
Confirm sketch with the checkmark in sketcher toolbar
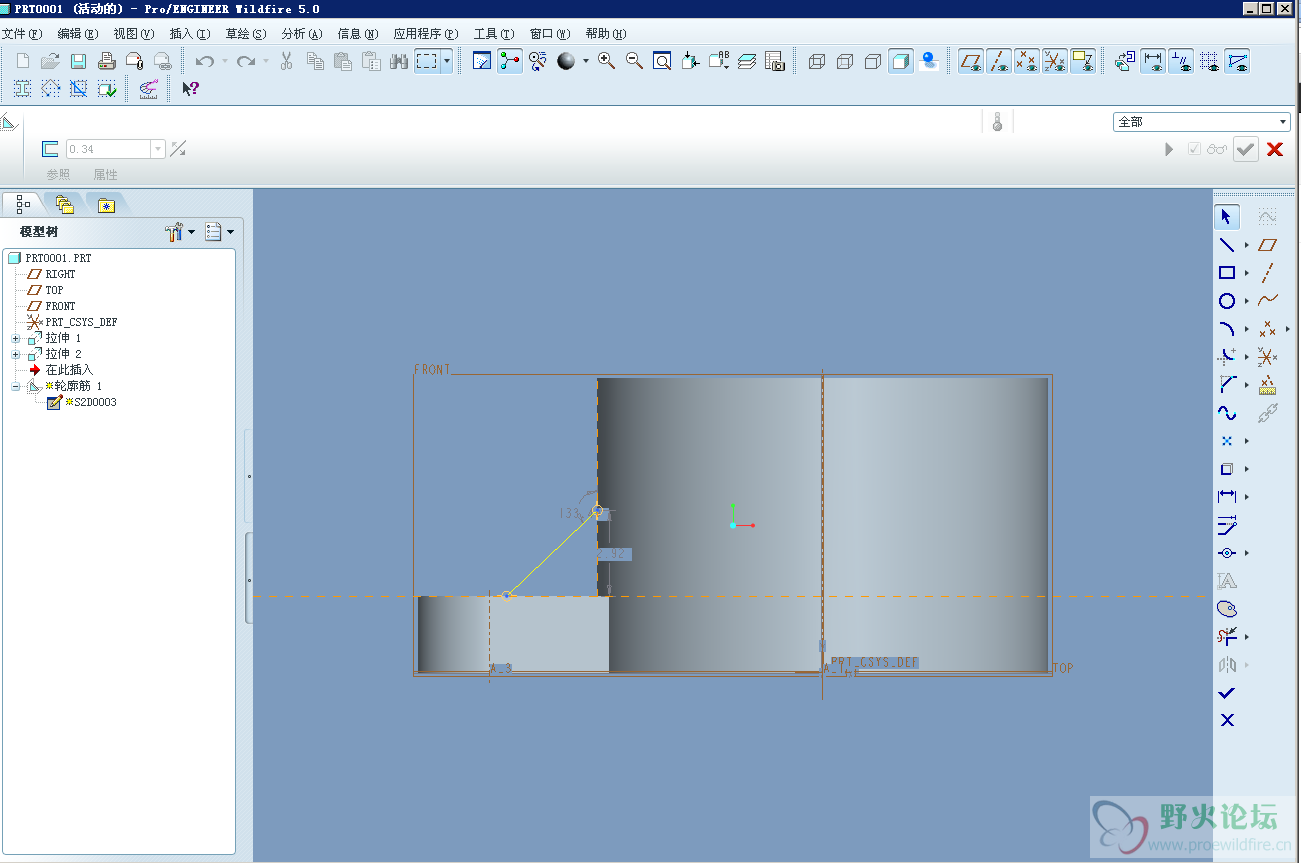pos(1227,693)
